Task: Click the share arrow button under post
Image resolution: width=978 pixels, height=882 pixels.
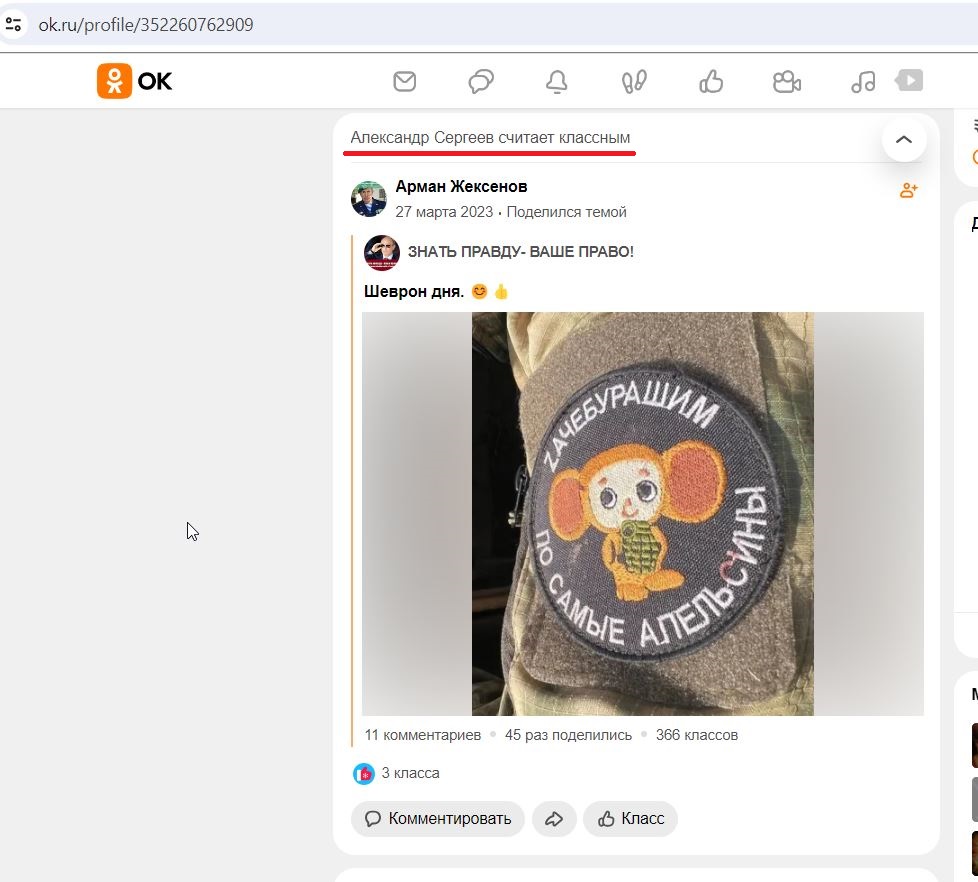Action: click(x=554, y=819)
